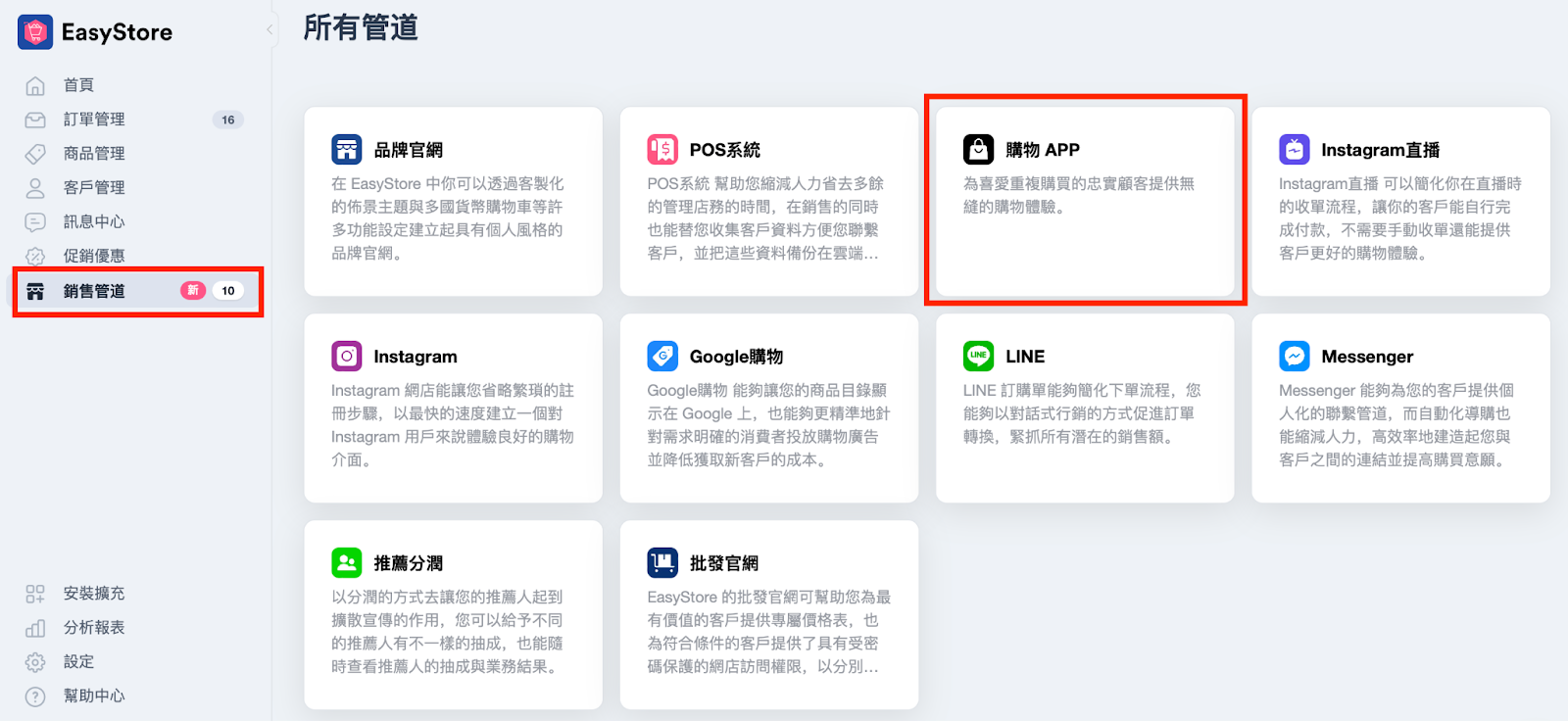
Task: Click the 批發官網 cart icon
Action: point(662,563)
